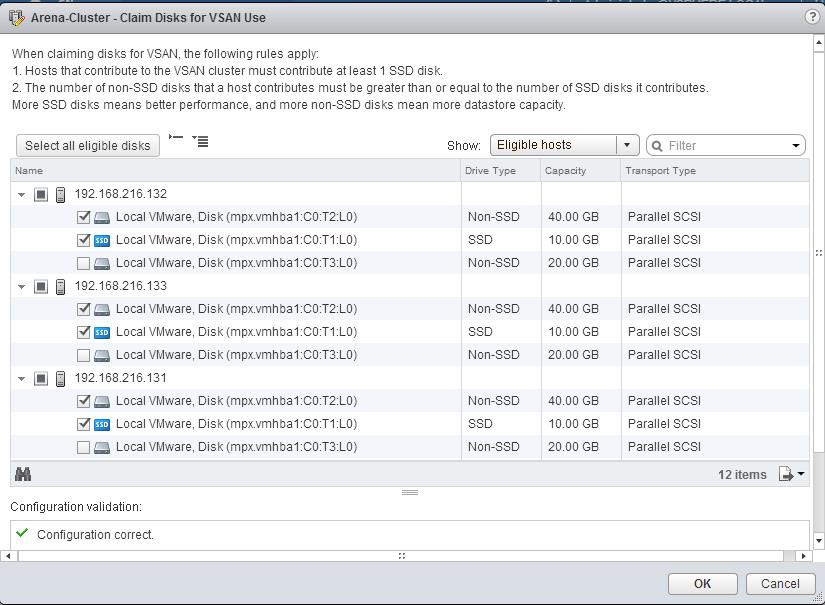Click SSD disk icon under host 192.168.216.131
Image resolution: width=825 pixels, height=605 pixels.
102,425
